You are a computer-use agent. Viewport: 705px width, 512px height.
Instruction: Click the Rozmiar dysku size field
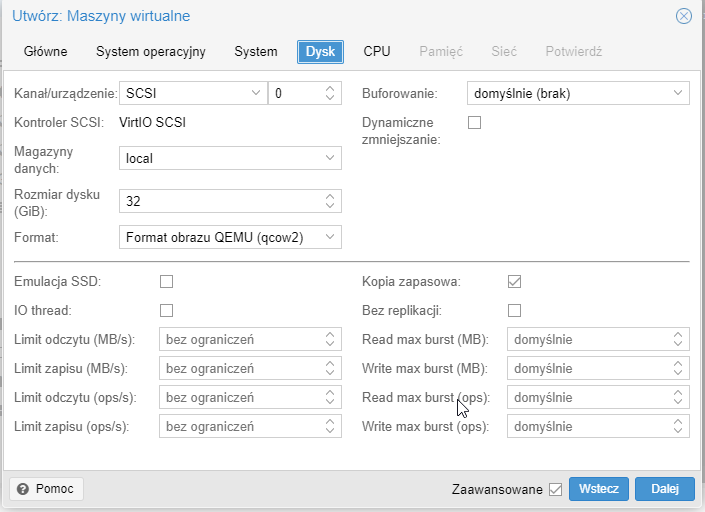[220, 201]
